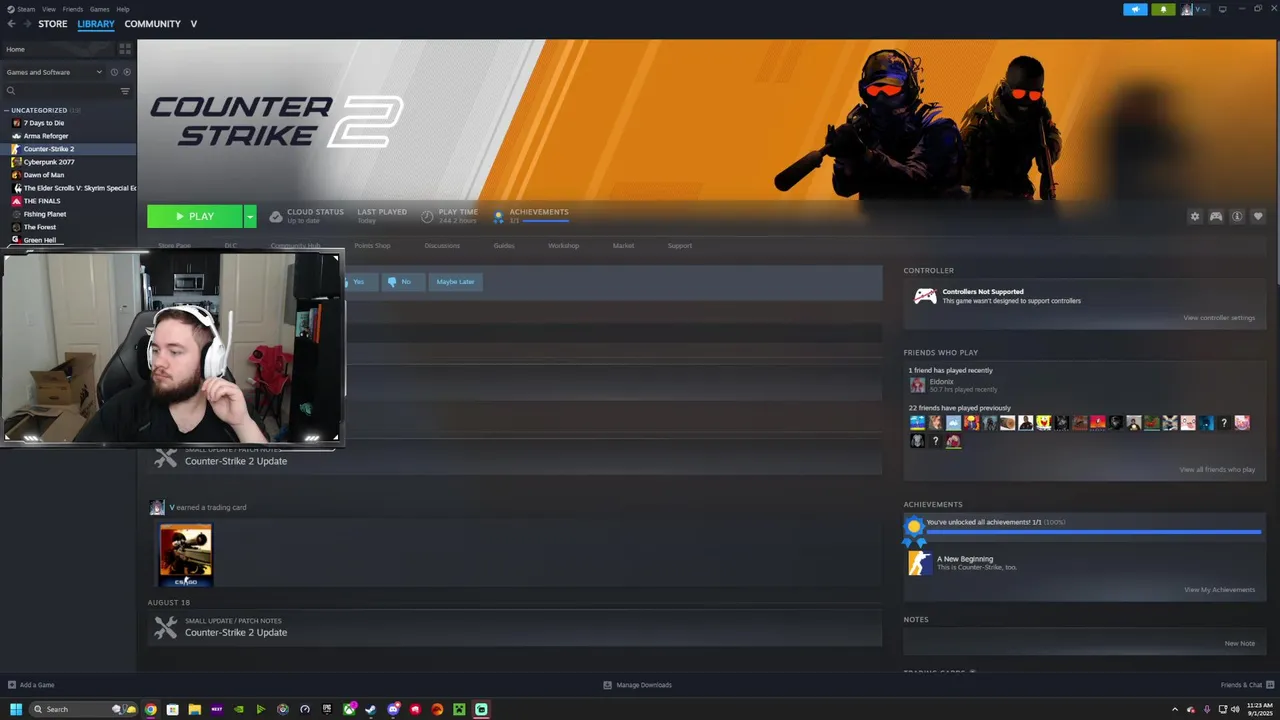Open the announcements megaphone button
Screen dimensions: 1280x720
tap(1135, 9)
